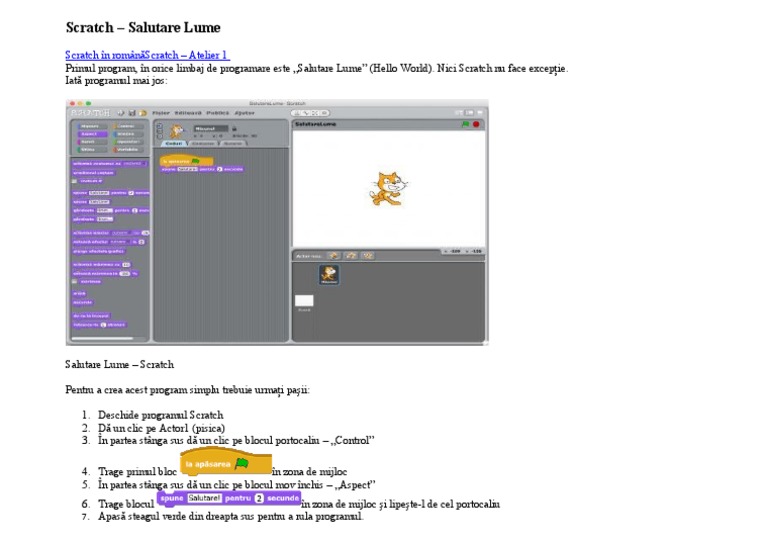This screenshot has width=768, height=543.
Task: Click the step text 'Deschide programul Scratch'
Action: (161, 415)
